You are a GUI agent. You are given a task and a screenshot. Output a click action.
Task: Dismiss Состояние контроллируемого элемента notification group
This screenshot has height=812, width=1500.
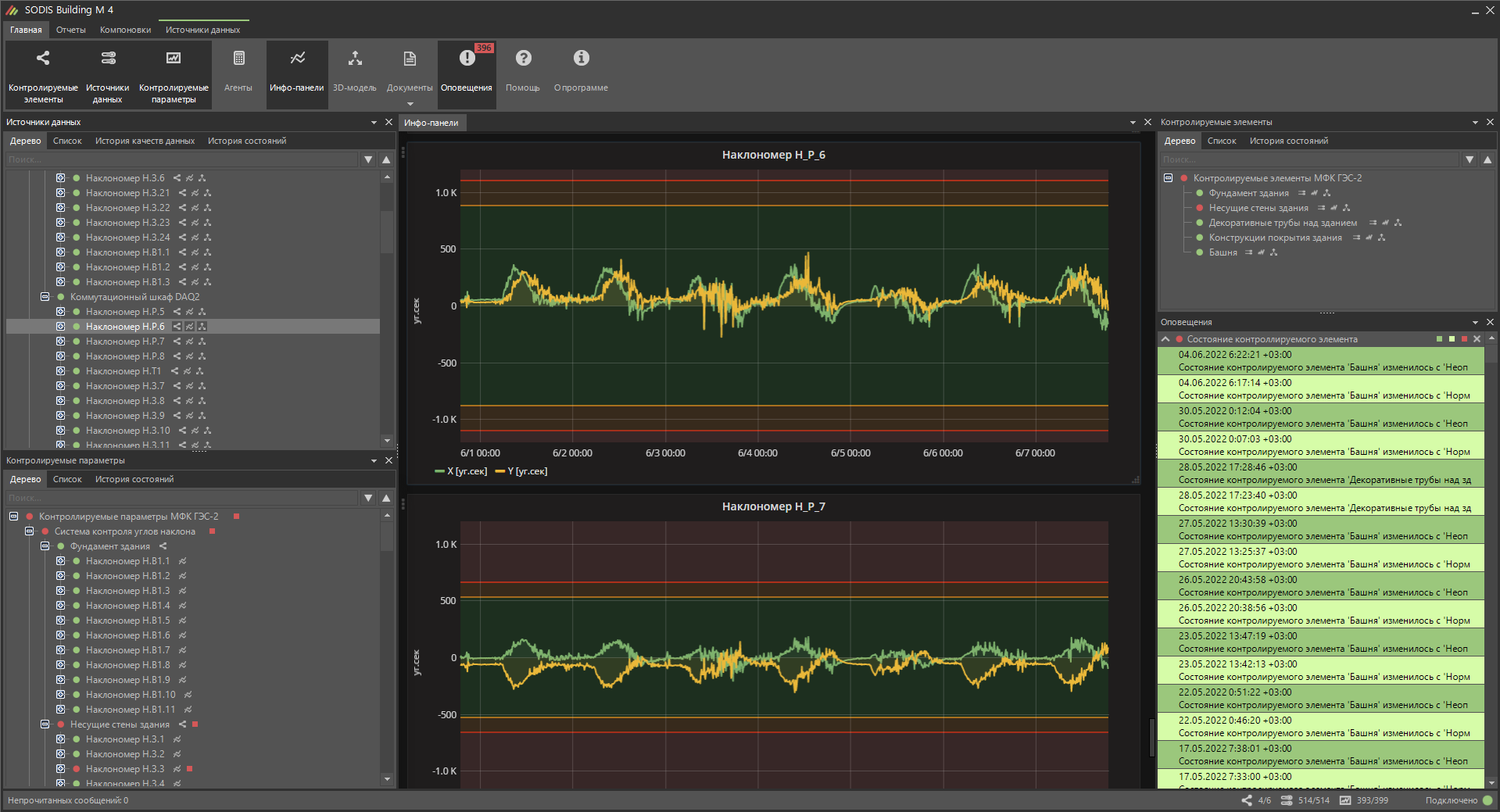point(1477,339)
